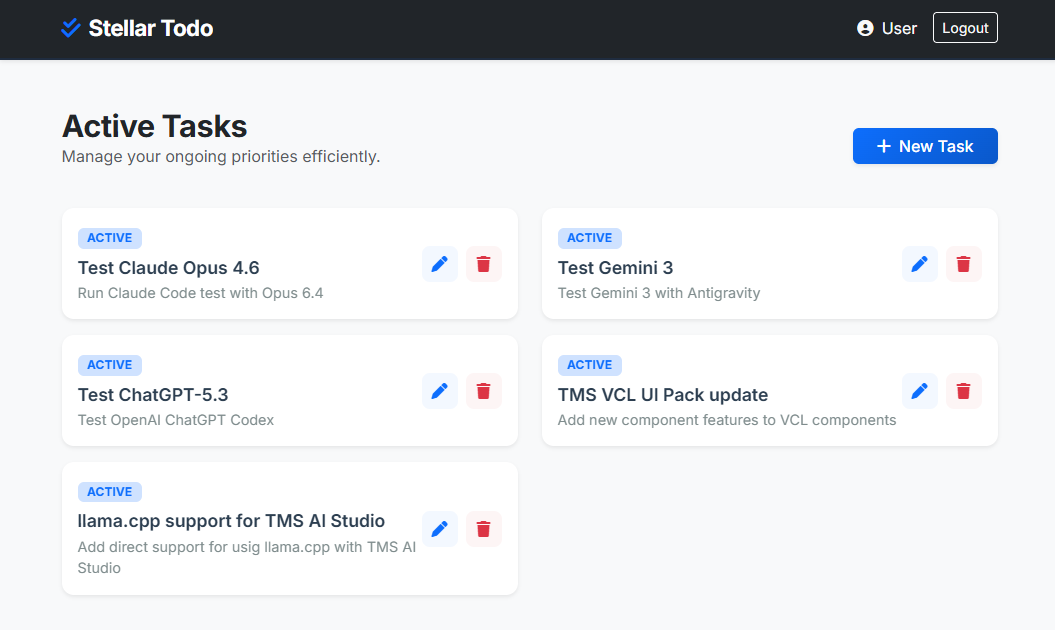The height and width of the screenshot is (630, 1055).
Task: Click the delete icon on TMS VCL UI Pack update
Action: click(963, 391)
